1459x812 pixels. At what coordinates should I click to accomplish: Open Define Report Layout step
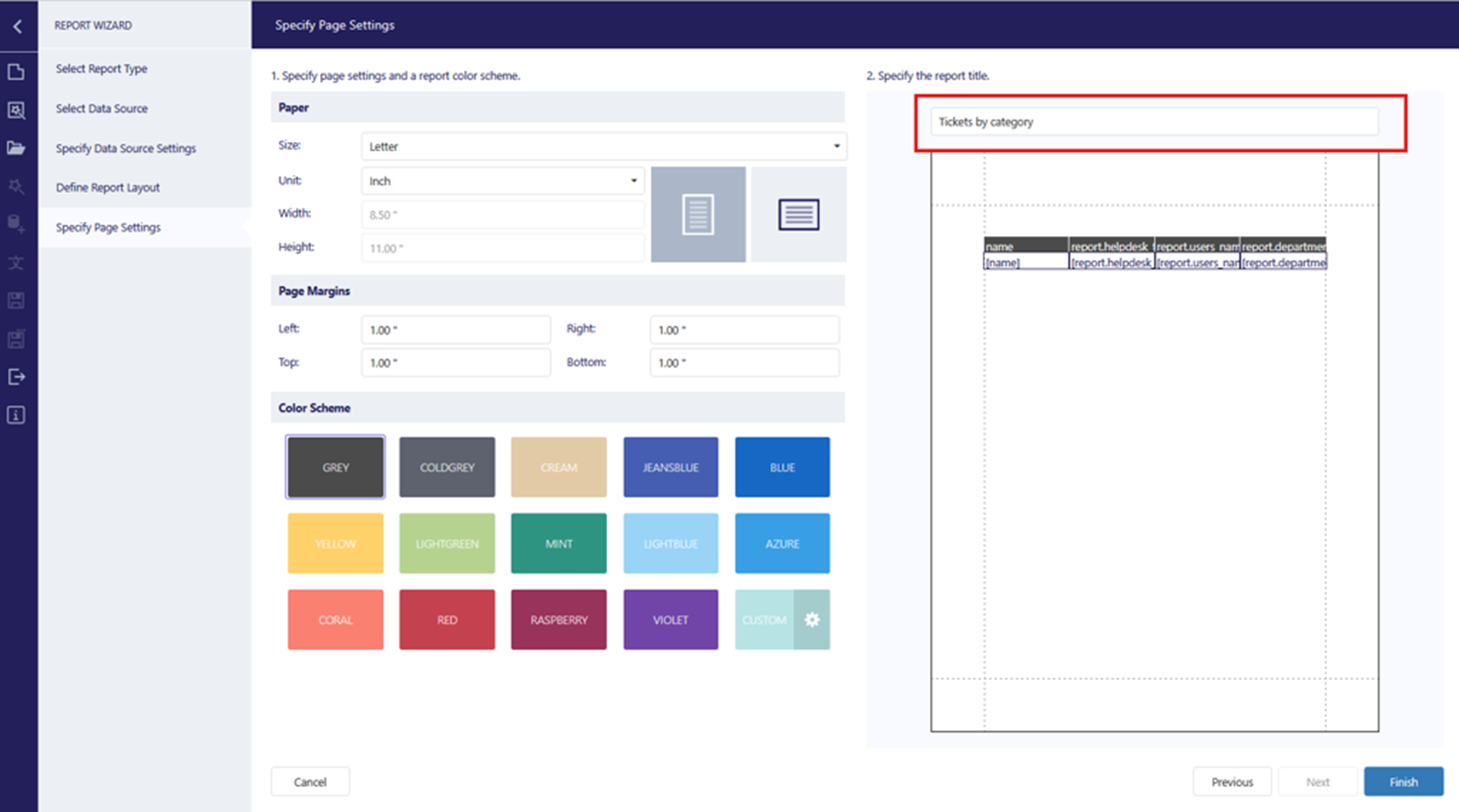click(108, 188)
